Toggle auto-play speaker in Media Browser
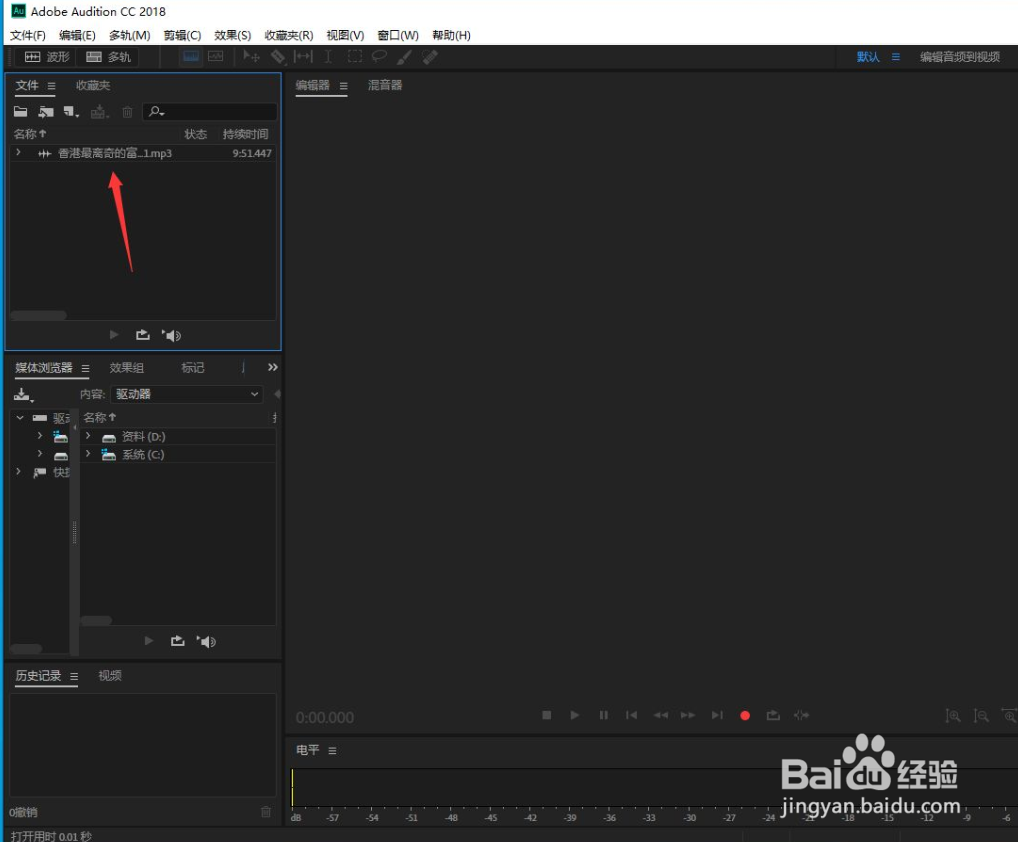Viewport: 1018px width, 842px height. [206, 641]
